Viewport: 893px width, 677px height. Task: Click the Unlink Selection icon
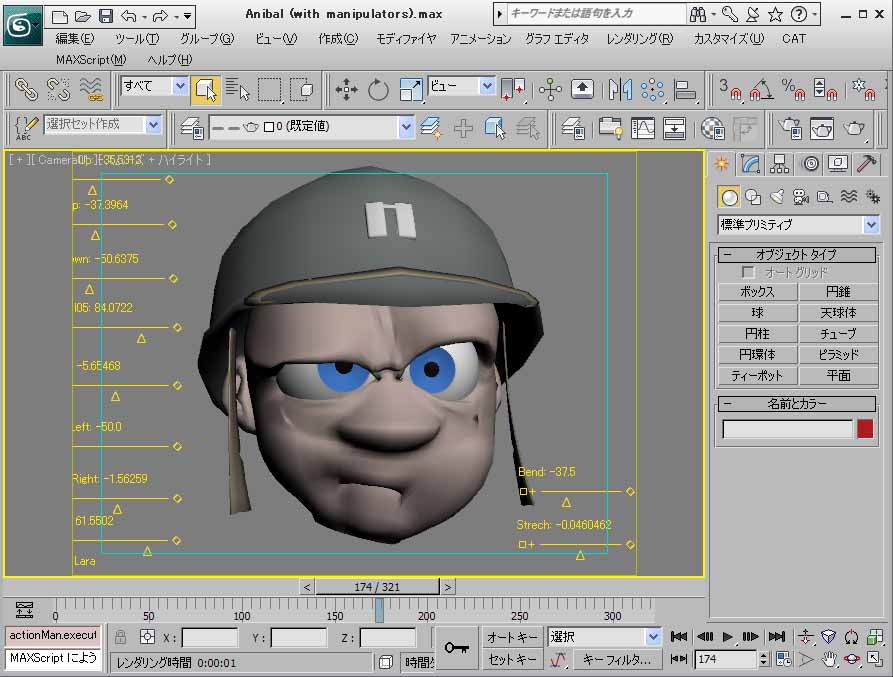coord(58,90)
